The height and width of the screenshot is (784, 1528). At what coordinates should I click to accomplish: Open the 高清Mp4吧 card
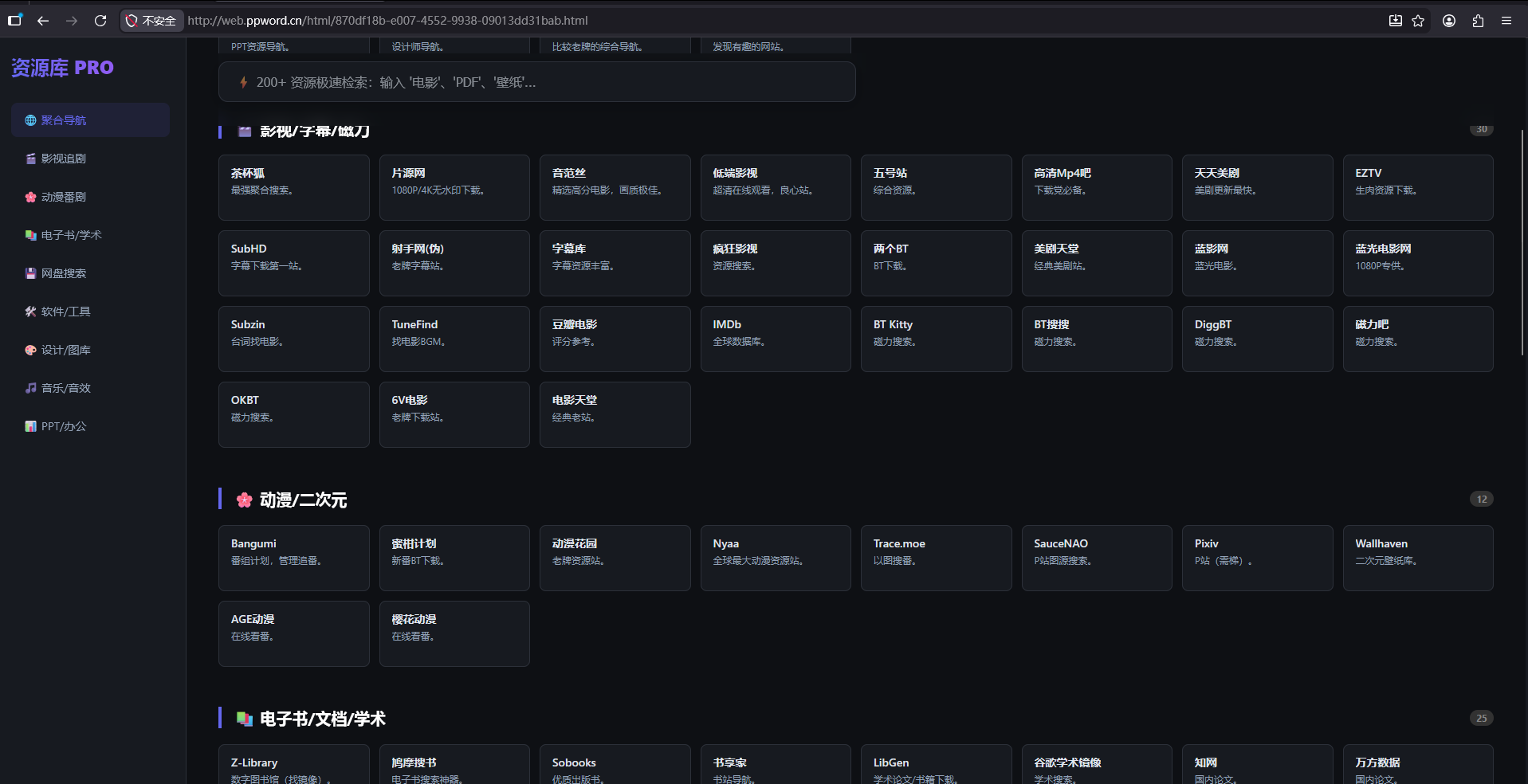[x=1097, y=187]
